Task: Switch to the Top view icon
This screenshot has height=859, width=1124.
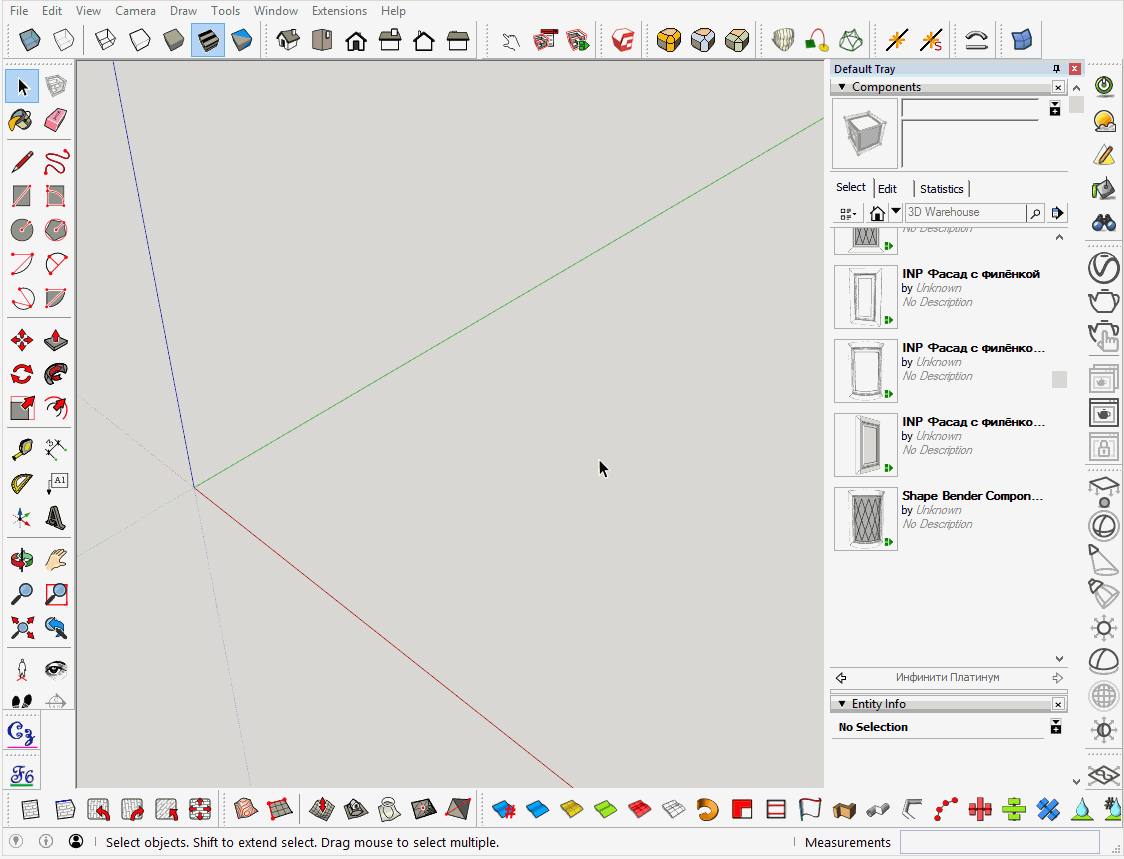Action: point(321,40)
